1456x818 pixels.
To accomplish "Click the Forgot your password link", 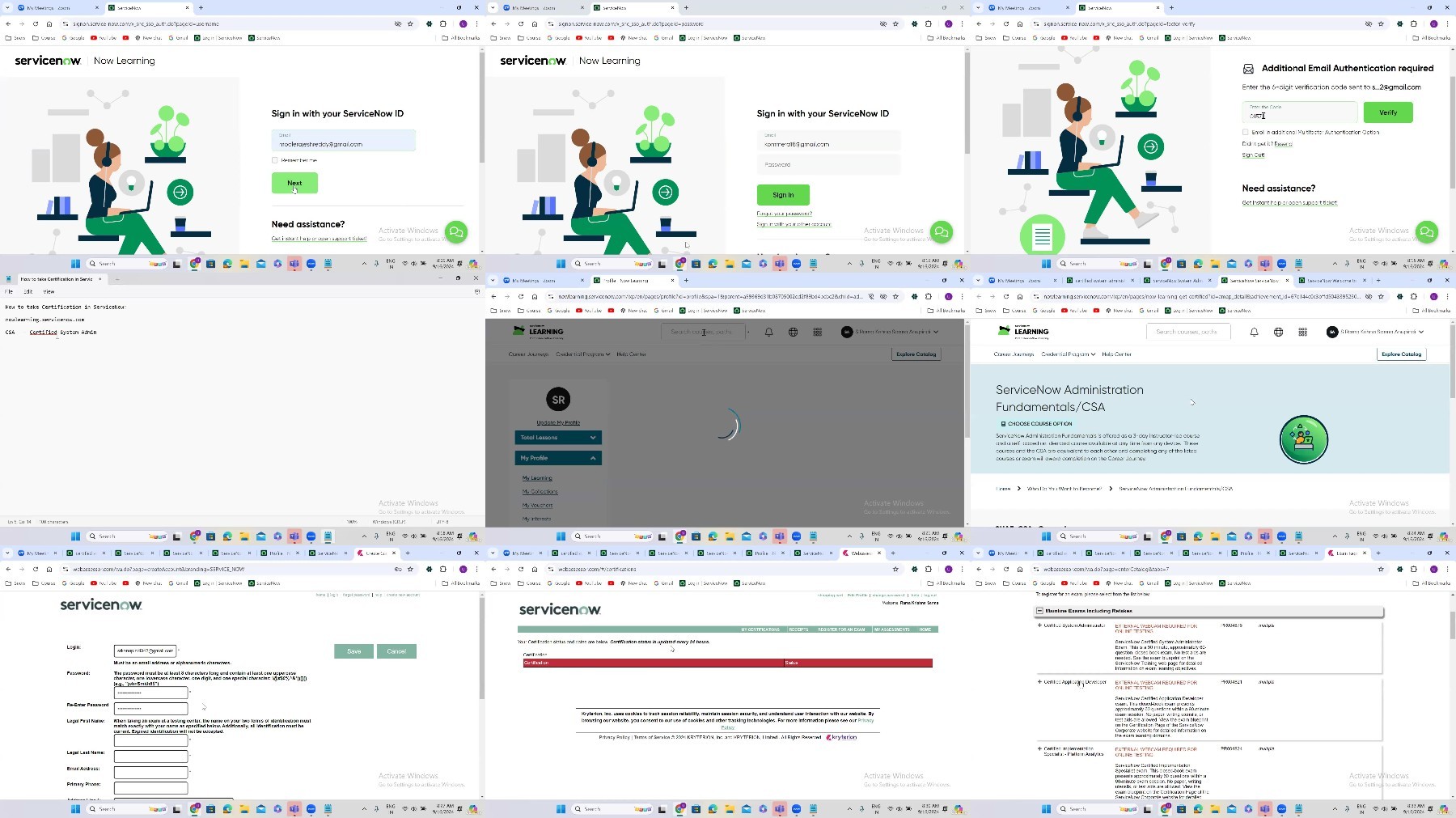I will pyautogui.click(x=785, y=214).
